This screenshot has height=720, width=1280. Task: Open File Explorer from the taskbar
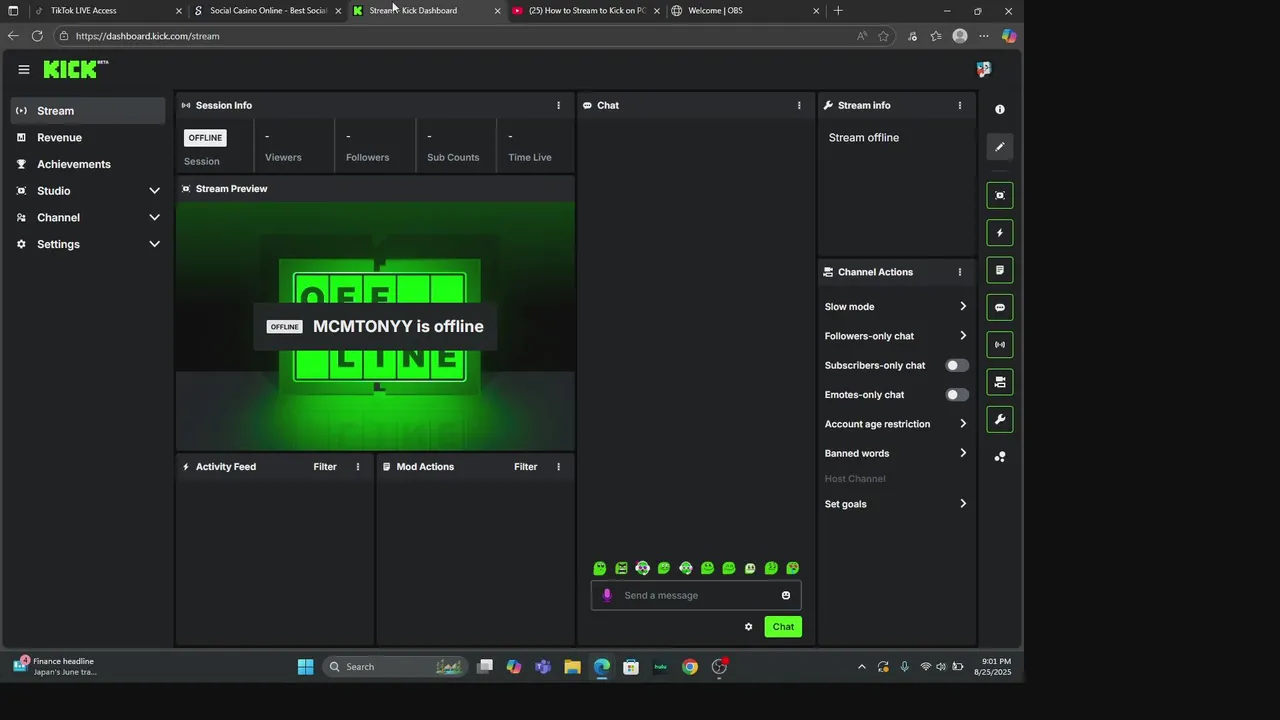[x=572, y=667]
